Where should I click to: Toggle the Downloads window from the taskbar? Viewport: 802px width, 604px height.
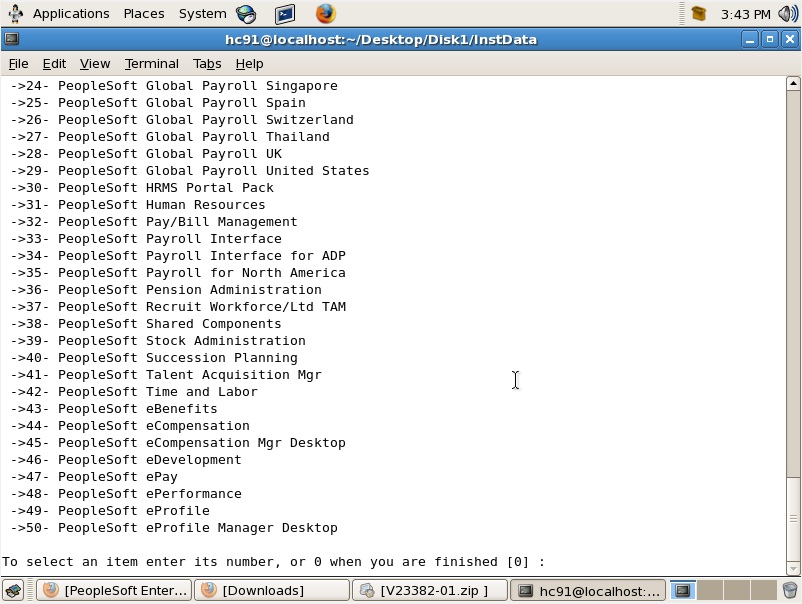point(271,590)
